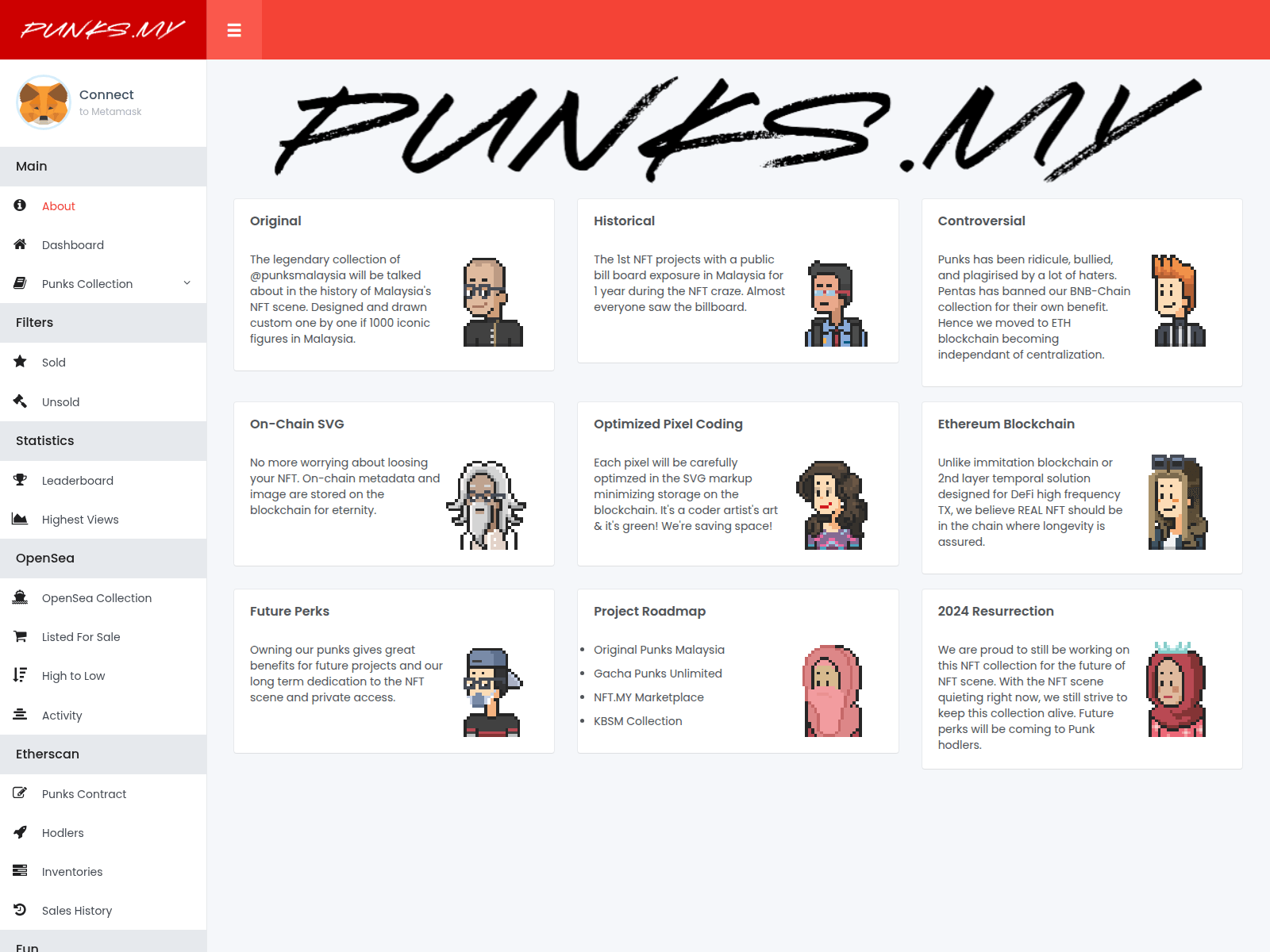Toggle the hamburger sidebar menu button
The height and width of the screenshot is (952, 1270).
point(234,30)
